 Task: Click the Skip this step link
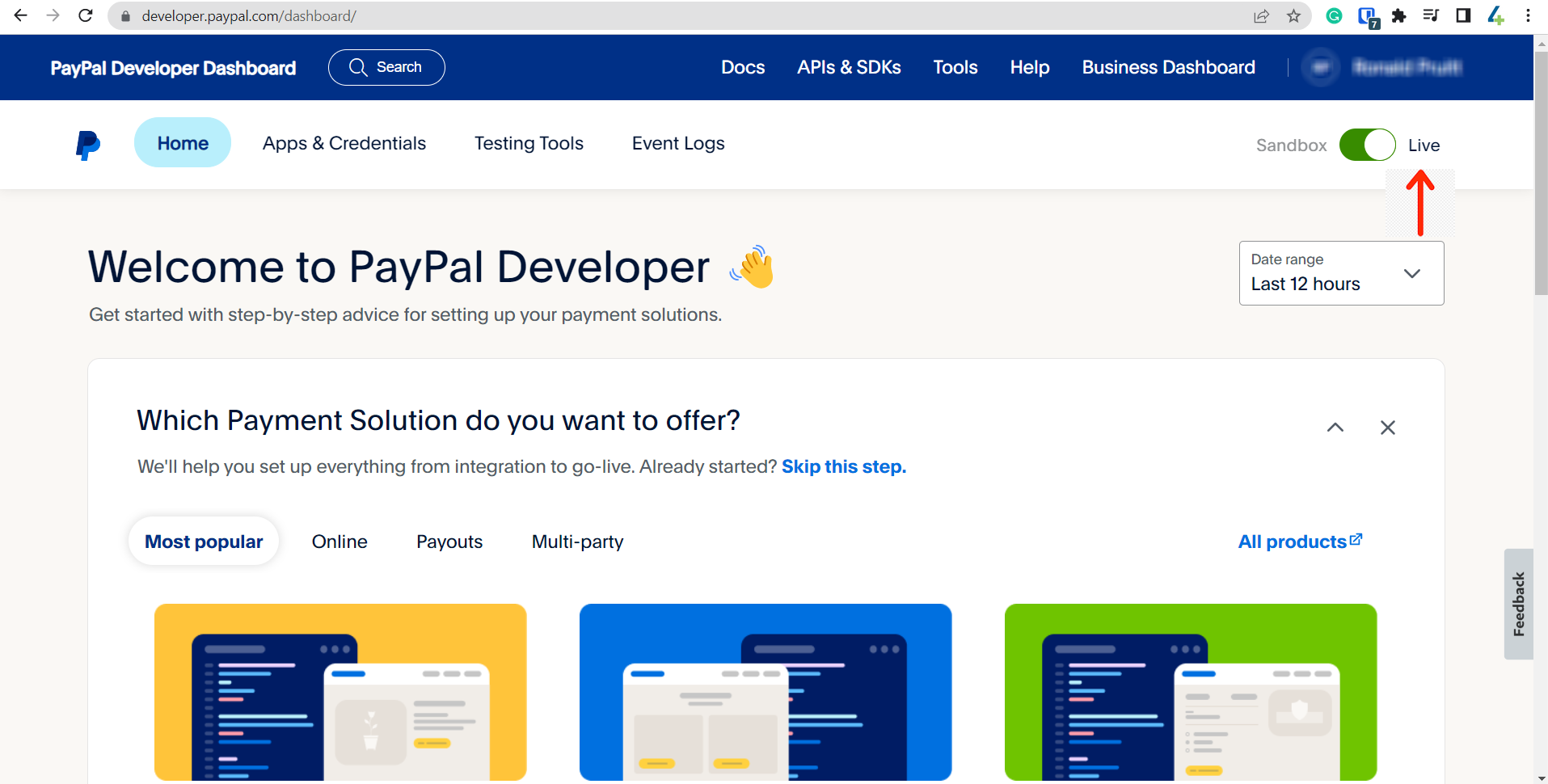(844, 466)
